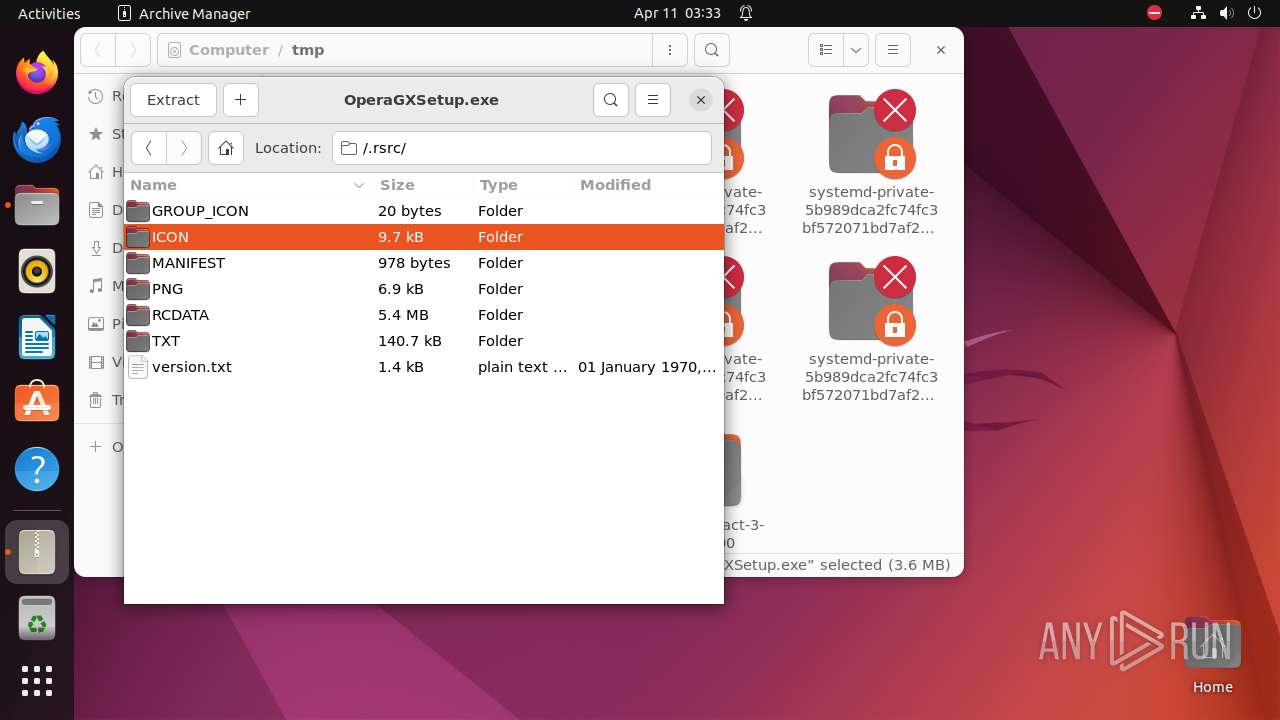Select the TXT folder row

click(x=424, y=341)
